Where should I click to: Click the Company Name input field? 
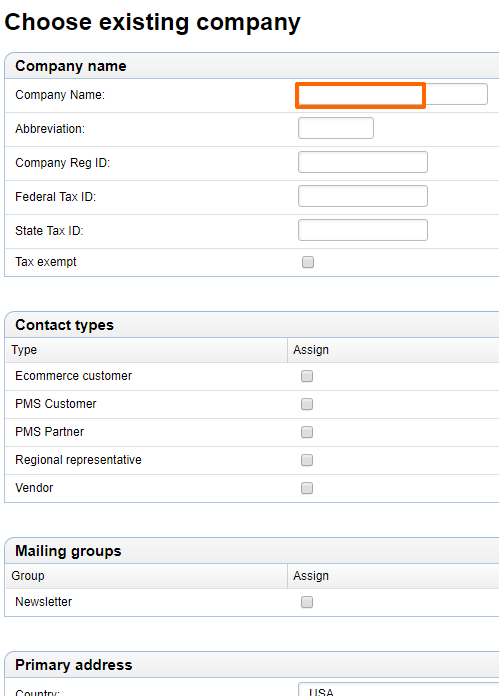click(x=393, y=95)
